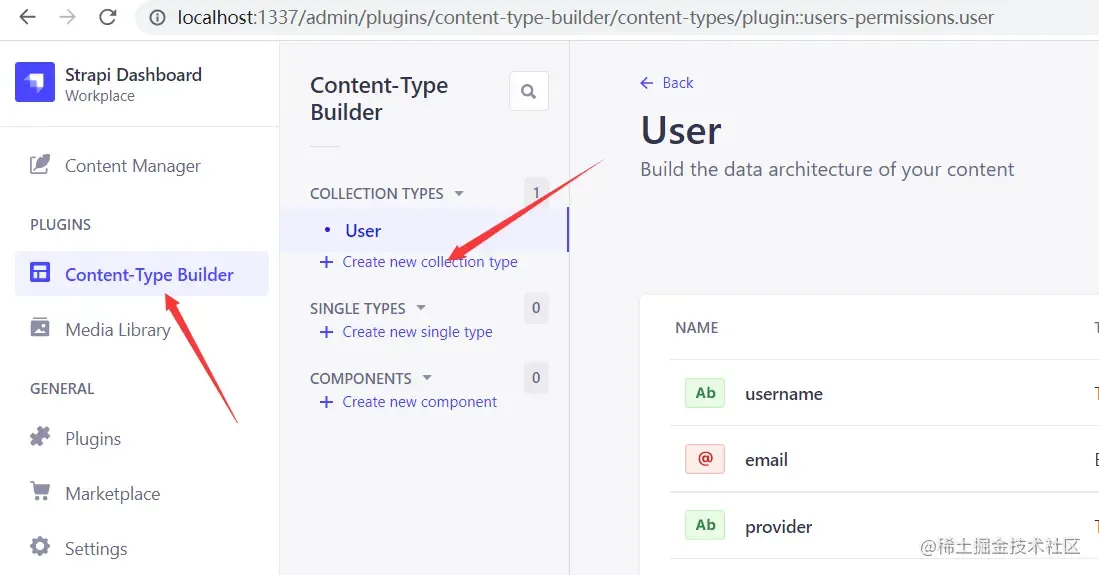Click the Settings gear icon
This screenshot has height=575, width=1099.
[40, 546]
